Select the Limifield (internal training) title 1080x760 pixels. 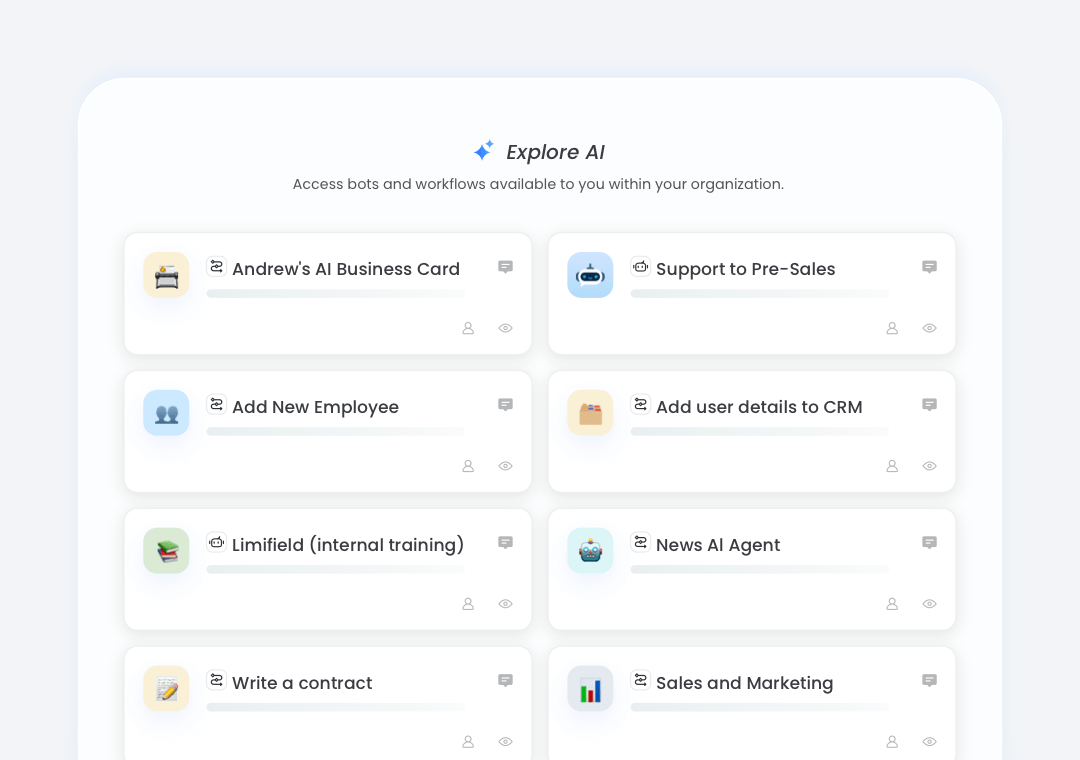pos(347,545)
